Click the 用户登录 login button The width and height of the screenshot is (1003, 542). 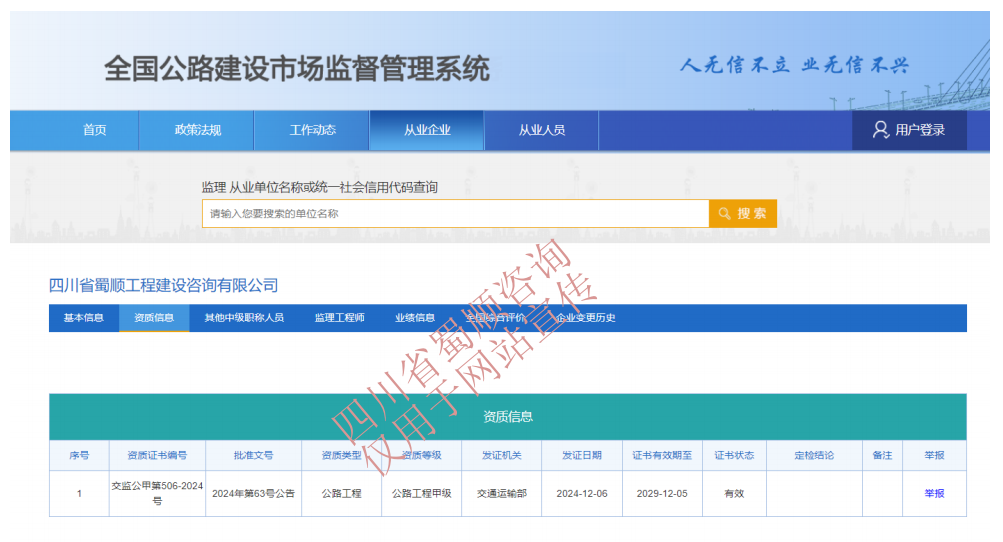(909, 130)
